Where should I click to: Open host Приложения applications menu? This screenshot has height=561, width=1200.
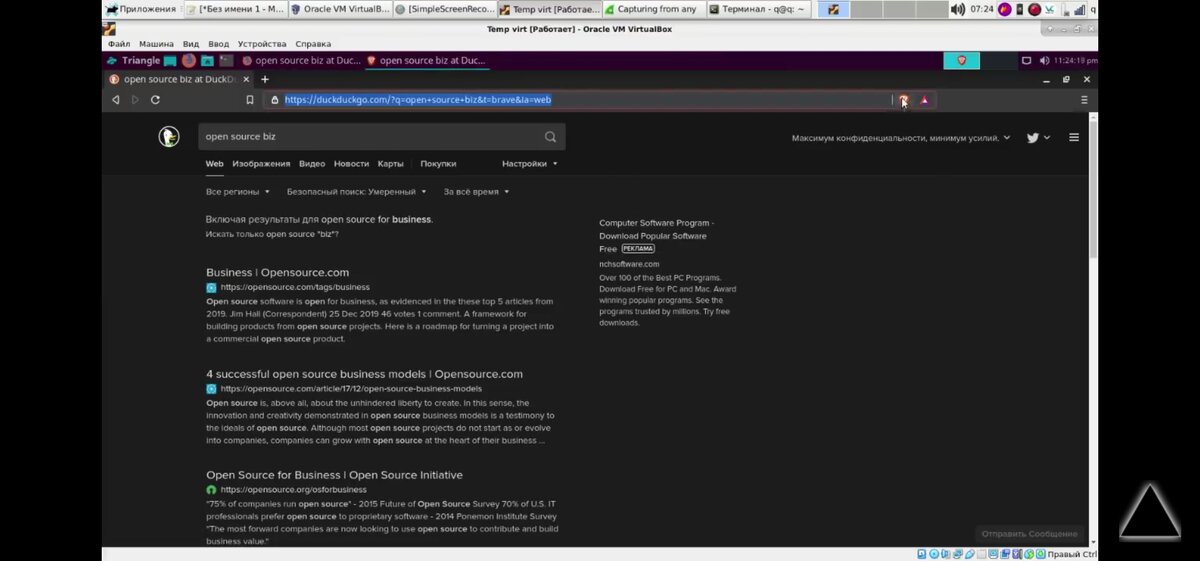point(140,9)
